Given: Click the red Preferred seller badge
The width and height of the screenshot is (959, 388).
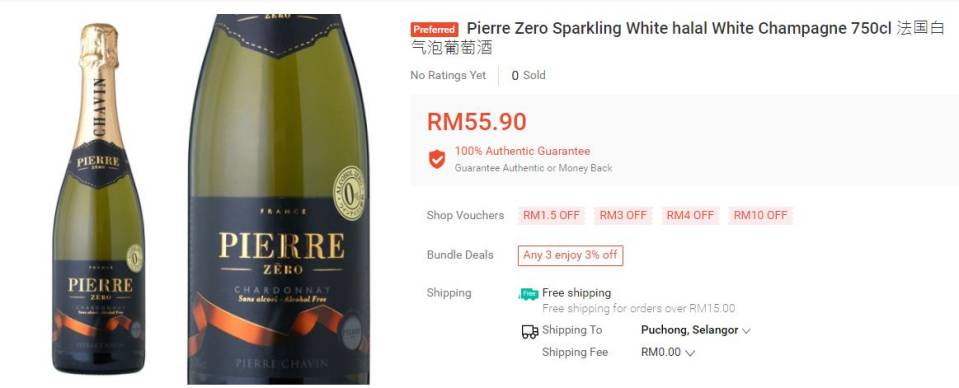Looking at the screenshot, I should click(x=434, y=29).
